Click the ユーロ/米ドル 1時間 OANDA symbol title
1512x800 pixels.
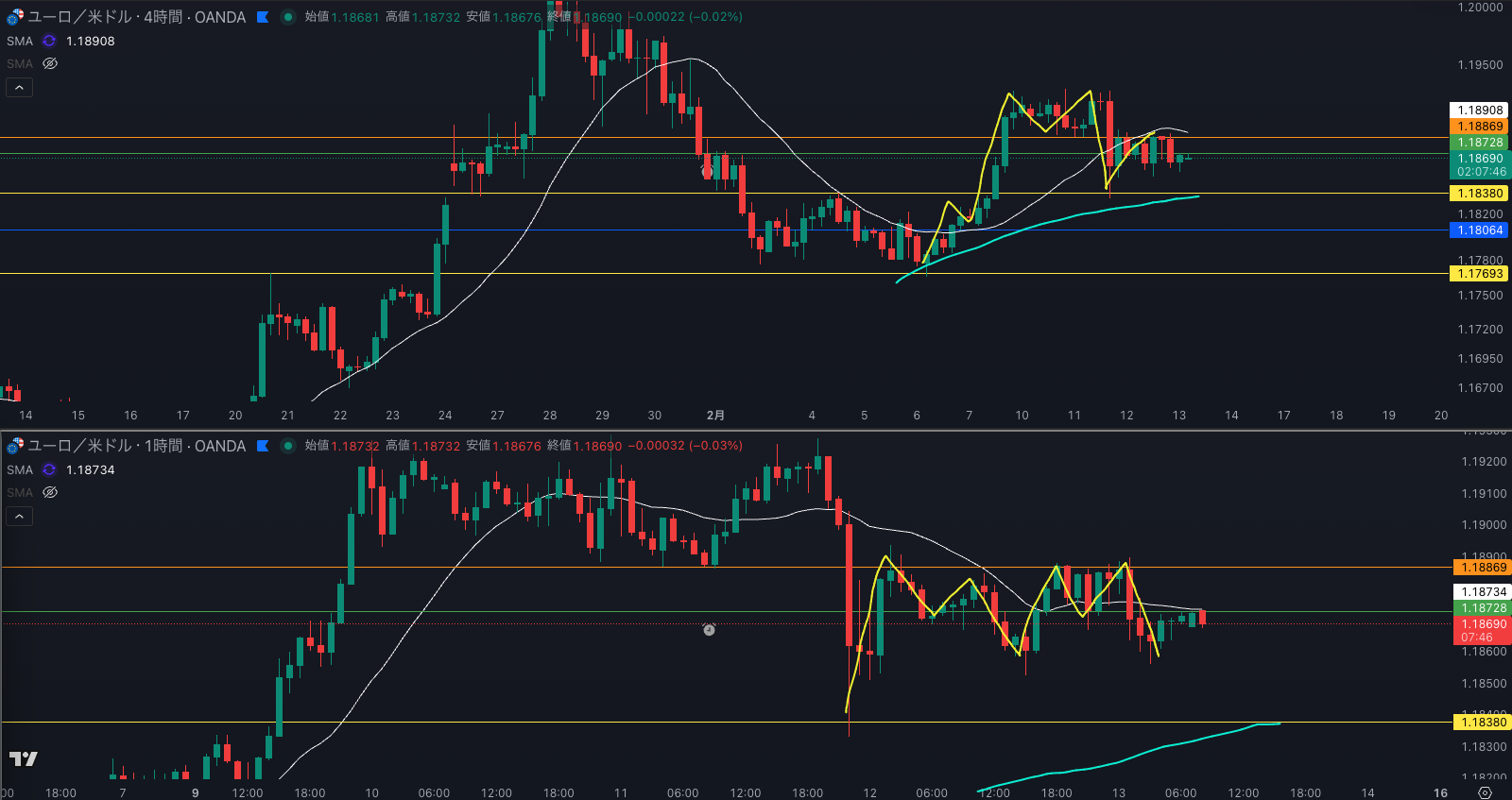[x=137, y=446]
